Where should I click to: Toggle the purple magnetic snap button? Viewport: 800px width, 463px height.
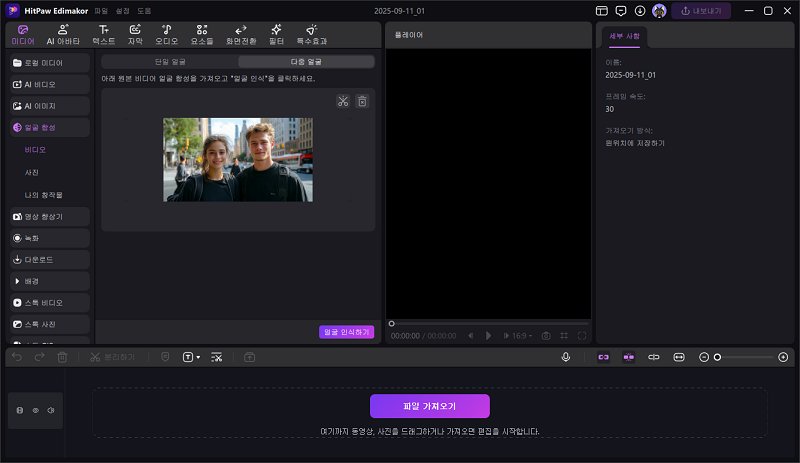629,357
